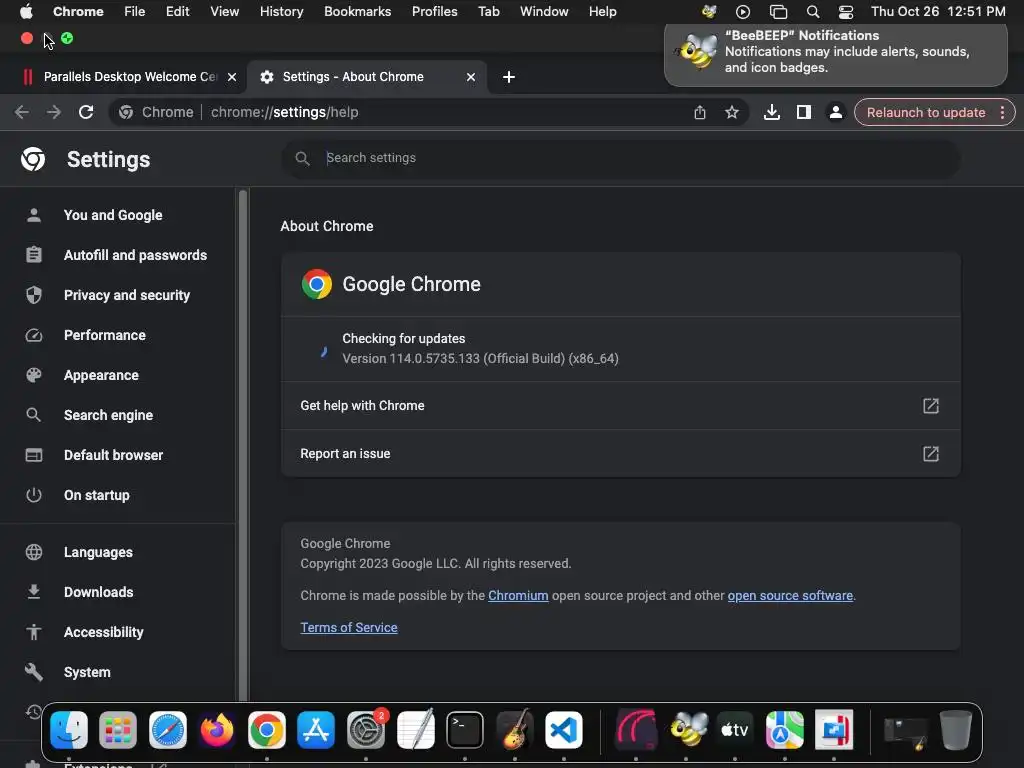Open Terminal from the Dock

(465, 730)
